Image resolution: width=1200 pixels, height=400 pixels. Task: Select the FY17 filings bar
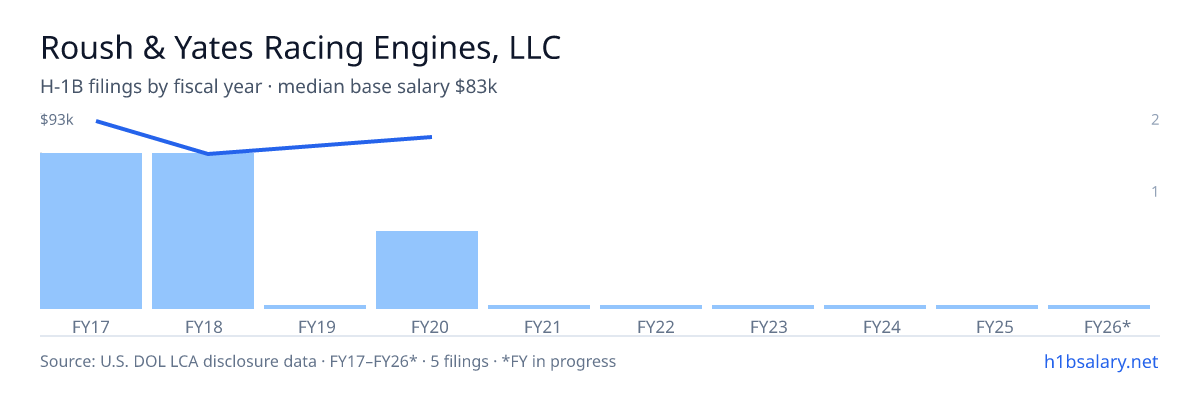coord(91,231)
